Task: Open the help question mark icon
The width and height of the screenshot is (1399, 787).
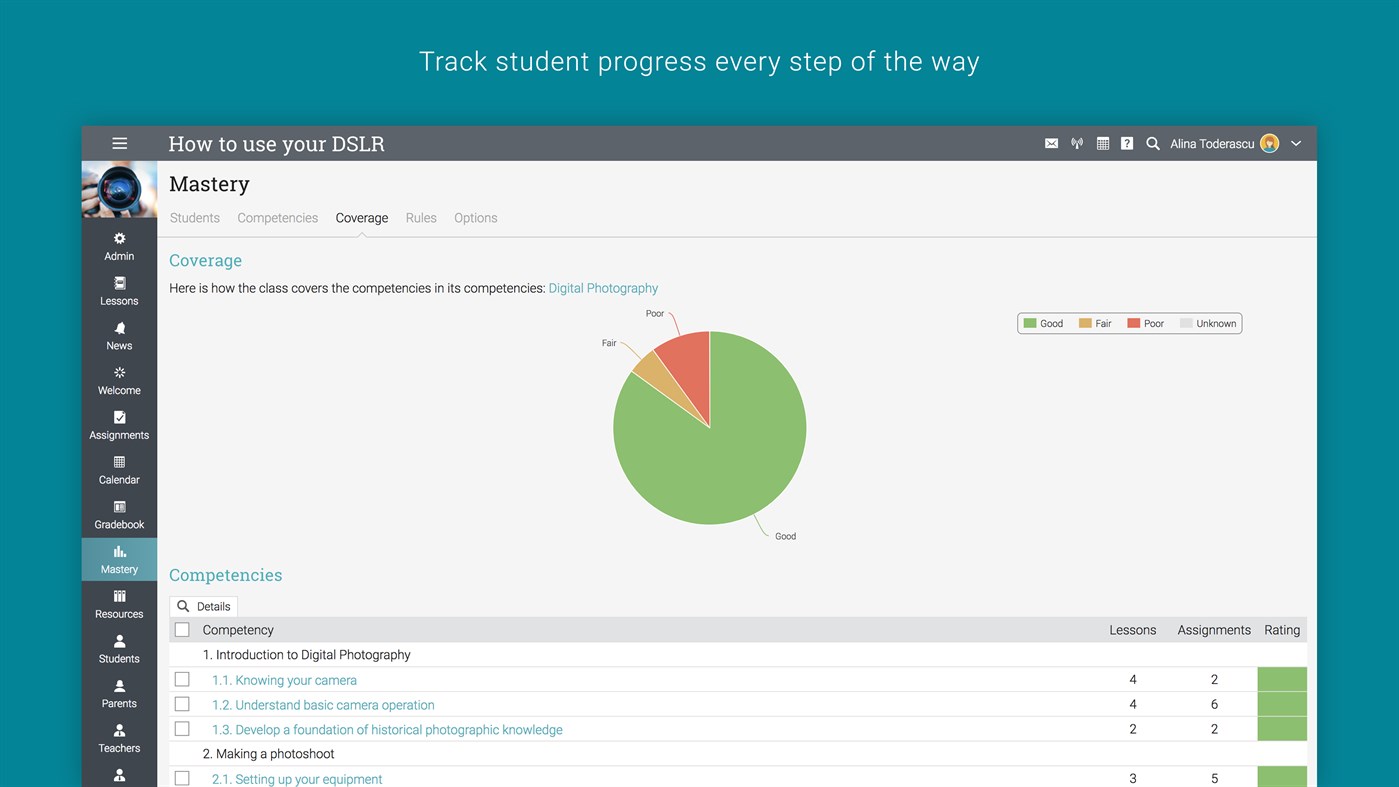Action: (1127, 144)
